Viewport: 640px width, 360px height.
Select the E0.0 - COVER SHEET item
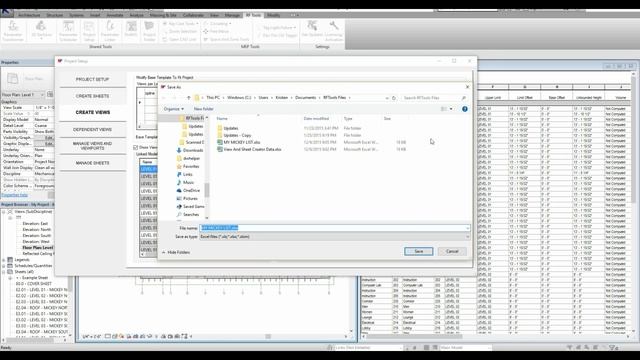click(33, 284)
